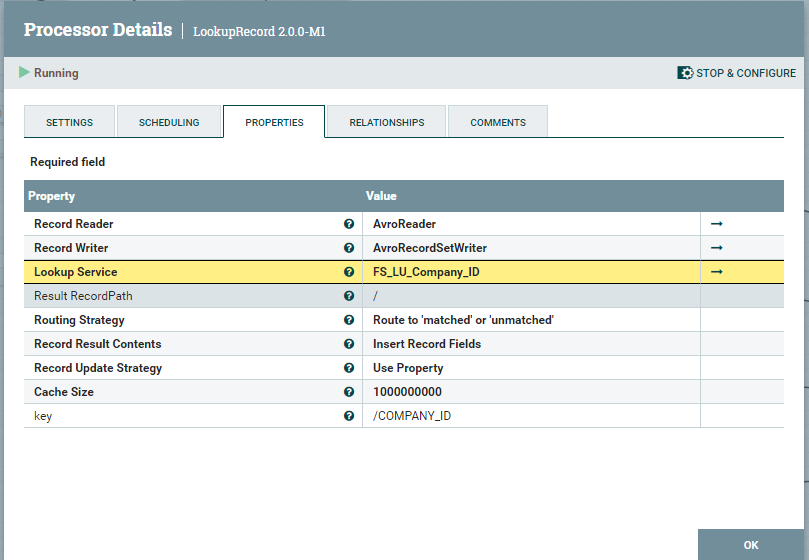This screenshot has height=560, width=809.
Task: Confirm with the OK button
Action: (751, 545)
